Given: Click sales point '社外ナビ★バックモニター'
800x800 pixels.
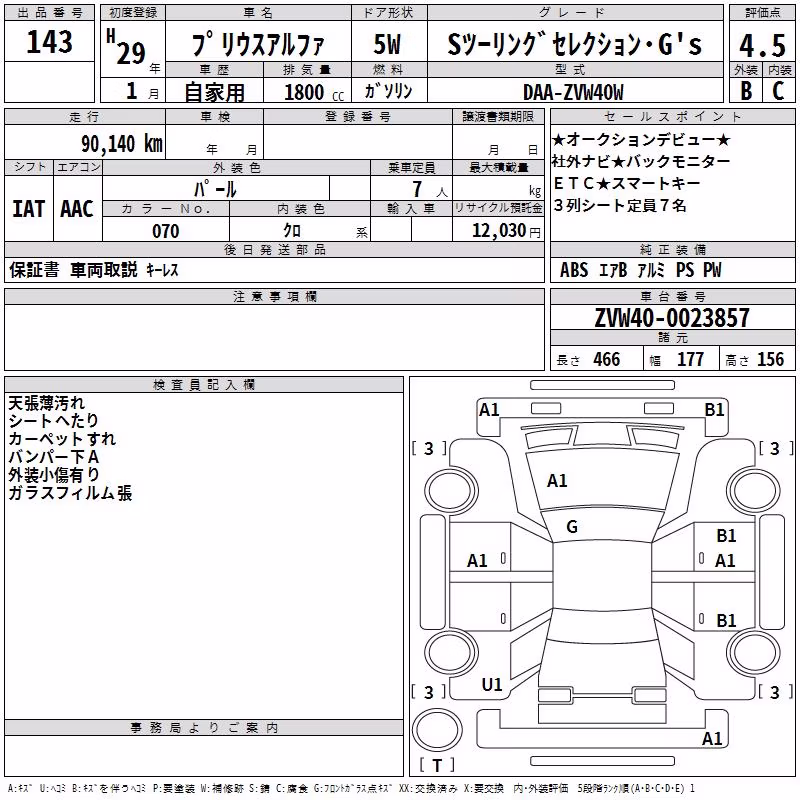Looking at the screenshot, I should click(641, 161).
